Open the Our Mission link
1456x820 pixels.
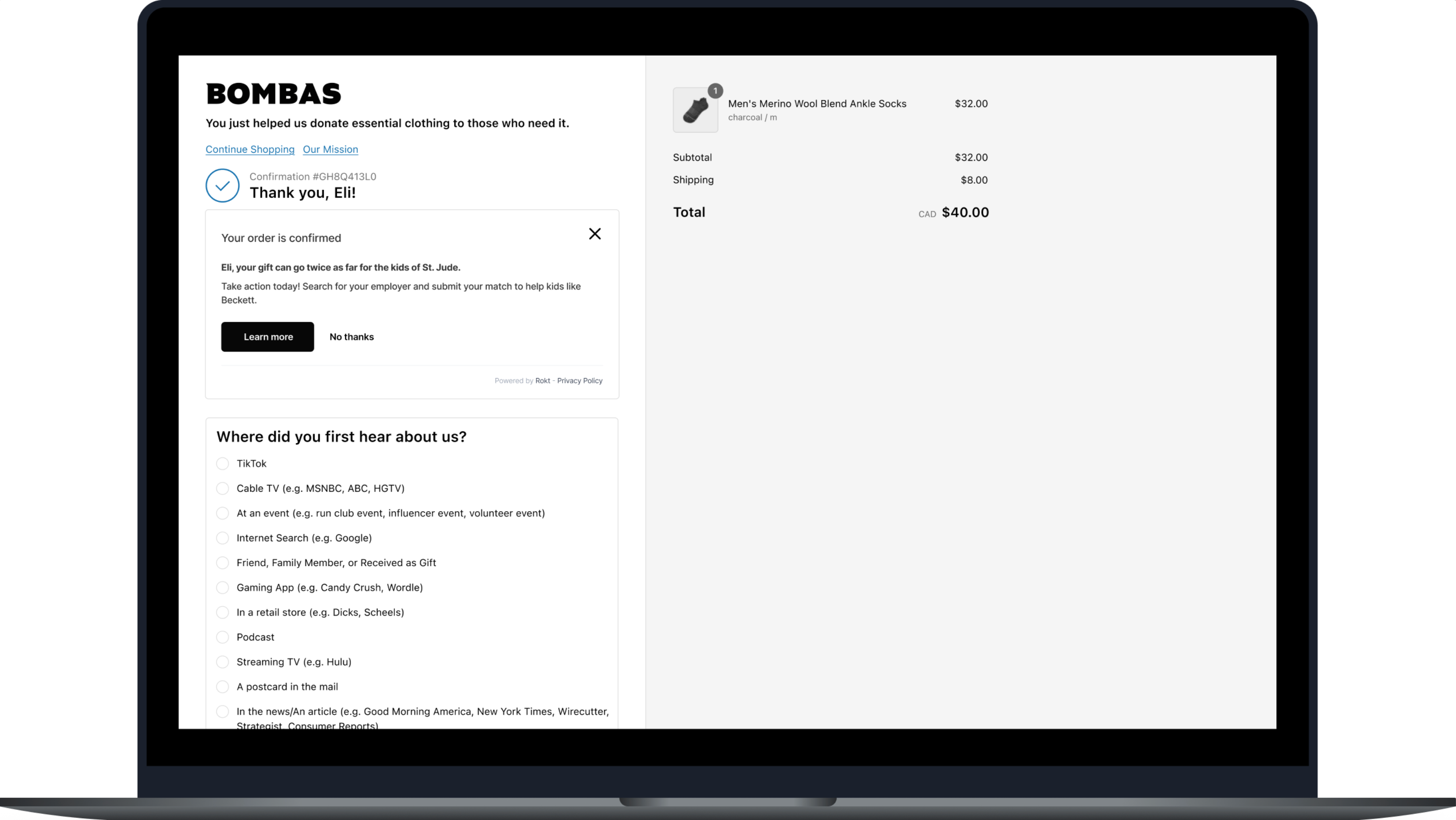click(330, 149)
